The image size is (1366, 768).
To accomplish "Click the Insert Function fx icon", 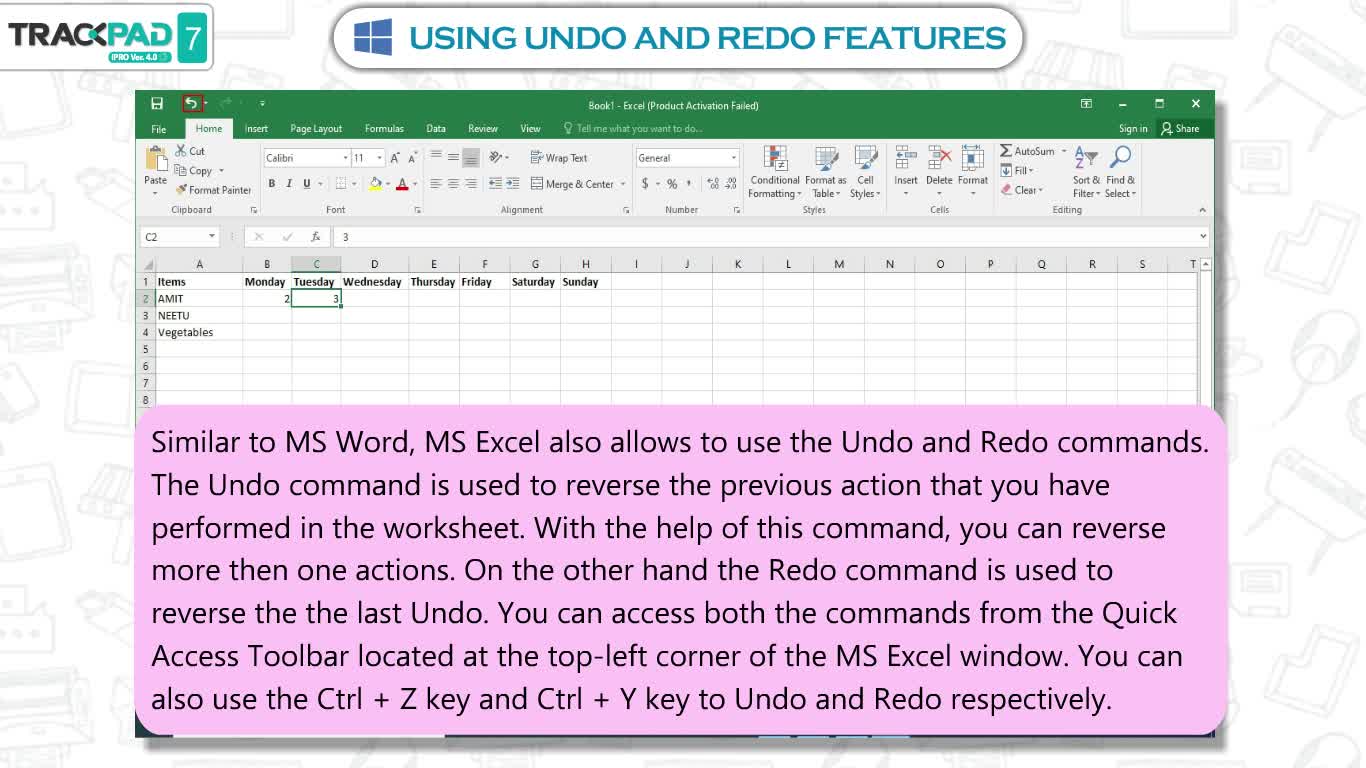I will [315, 237].
